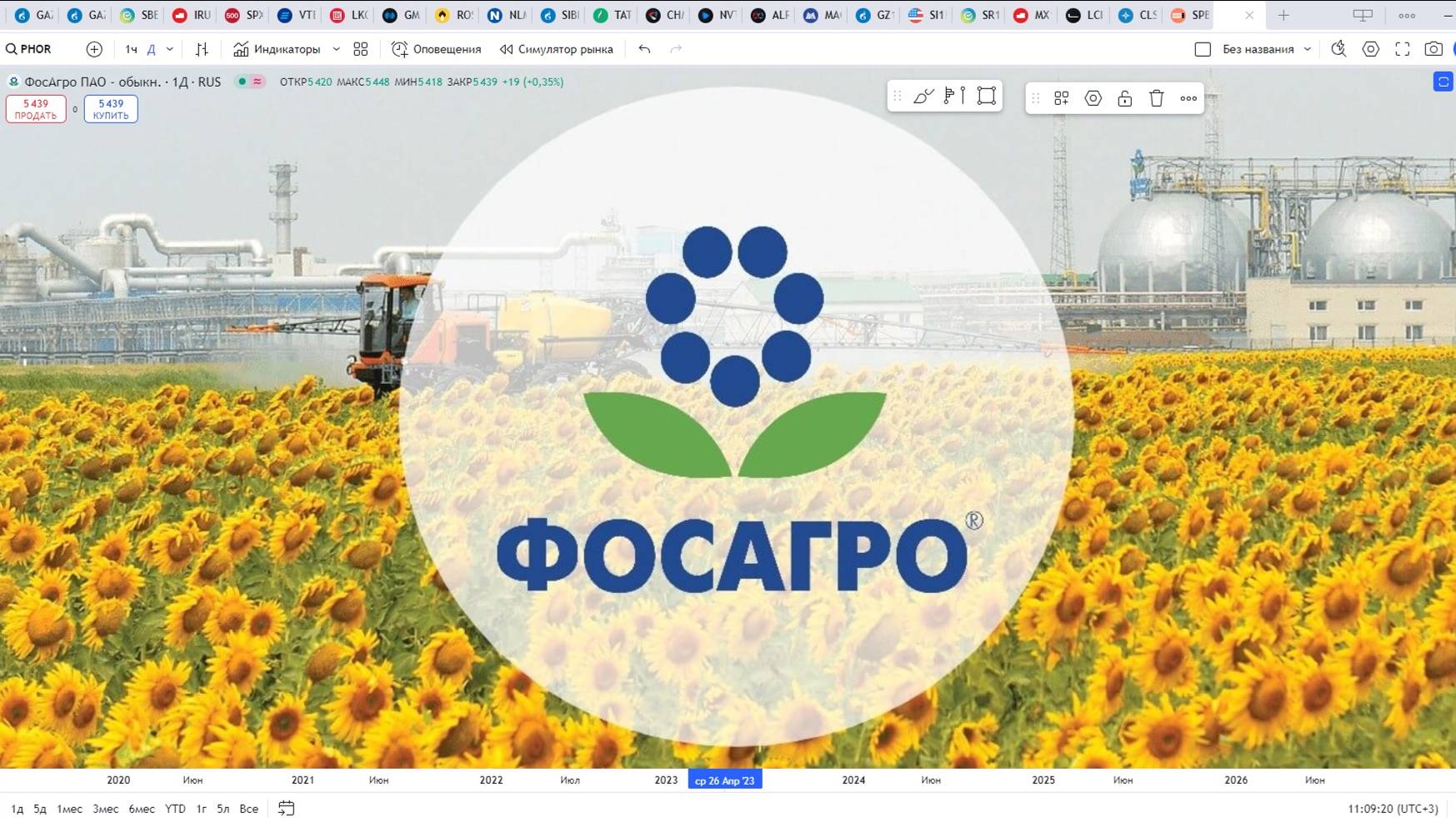Image resolution: width=1456 pixels, height=818 pixels.
Task: Grab the drawing tools toolbar handle
Action: (898, 97)
